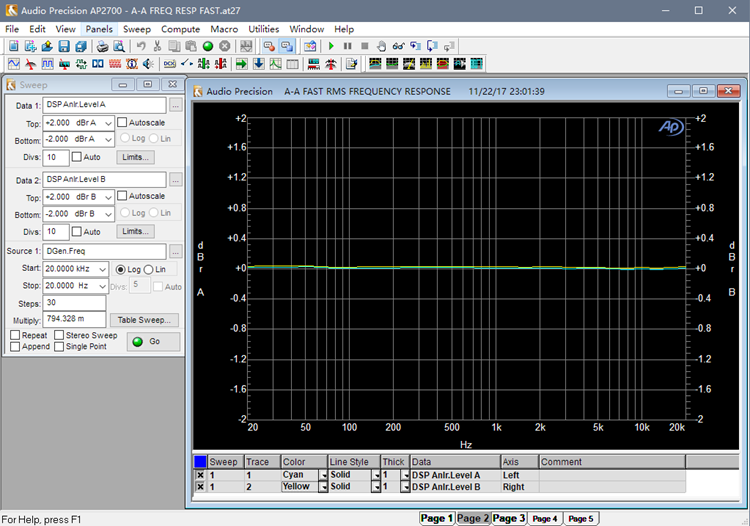Open the Analog Generator sine-wave panel icon
The image size is (750, 526).
pos(13,64)
